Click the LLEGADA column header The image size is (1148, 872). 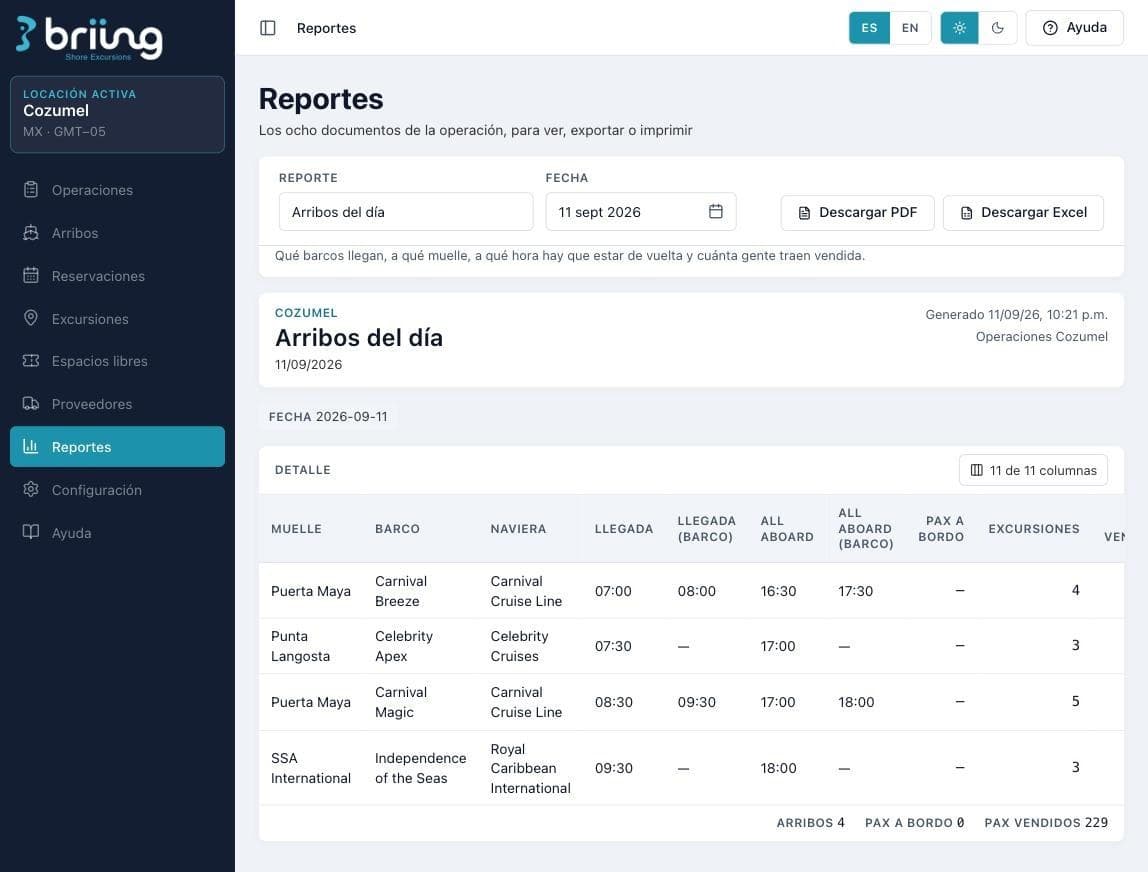624,529
